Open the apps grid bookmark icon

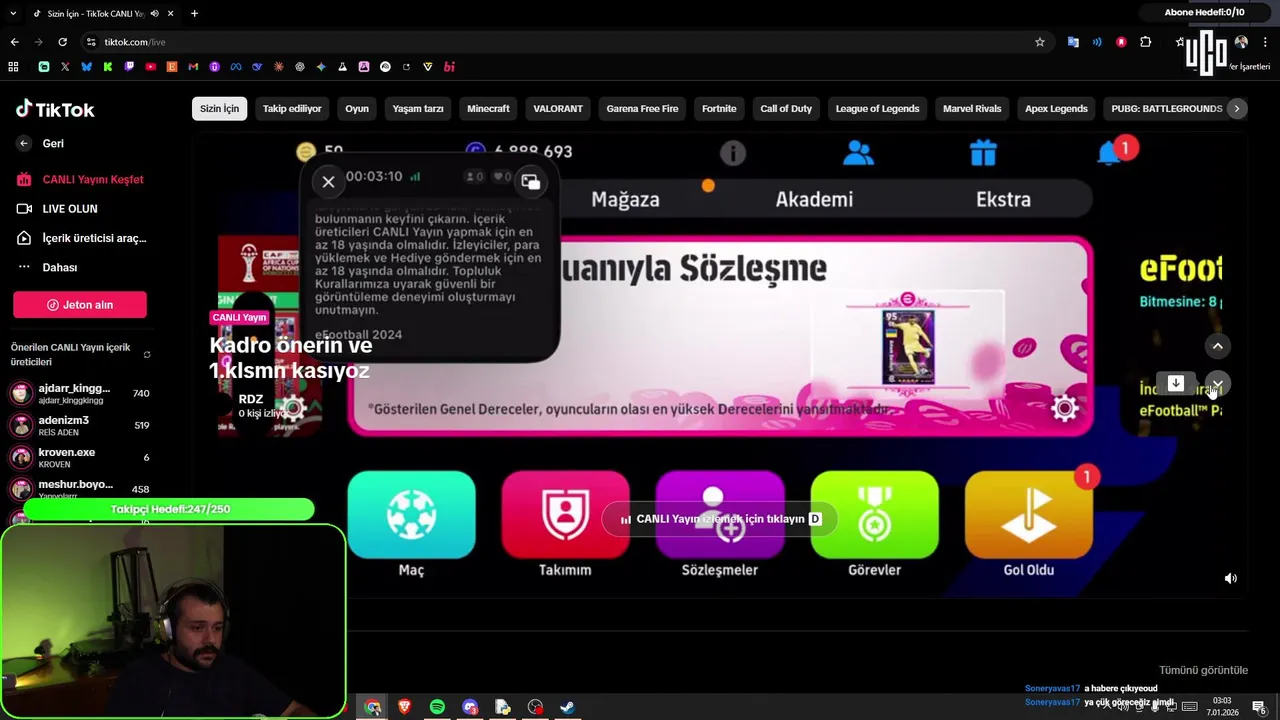click(x=13, y=67)
